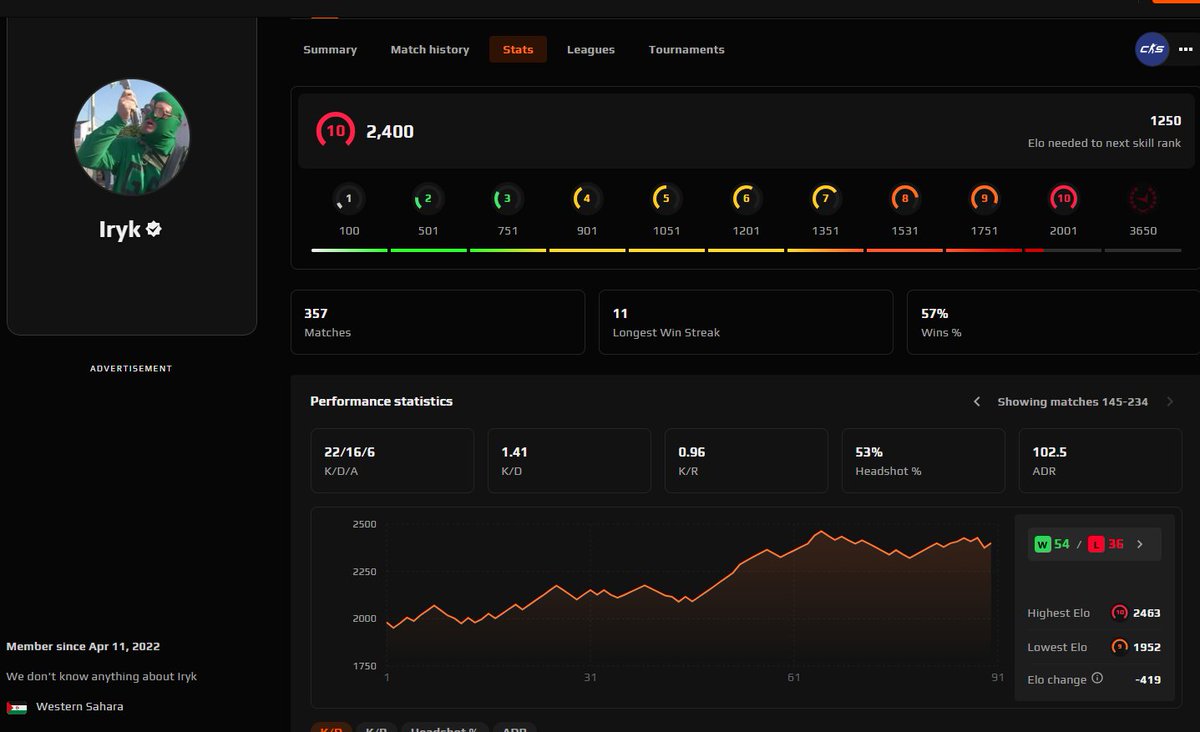Viewport: 1200px width, 732px height.
Task: Click the skill level 4 badge icon
Action: [587, 199]
